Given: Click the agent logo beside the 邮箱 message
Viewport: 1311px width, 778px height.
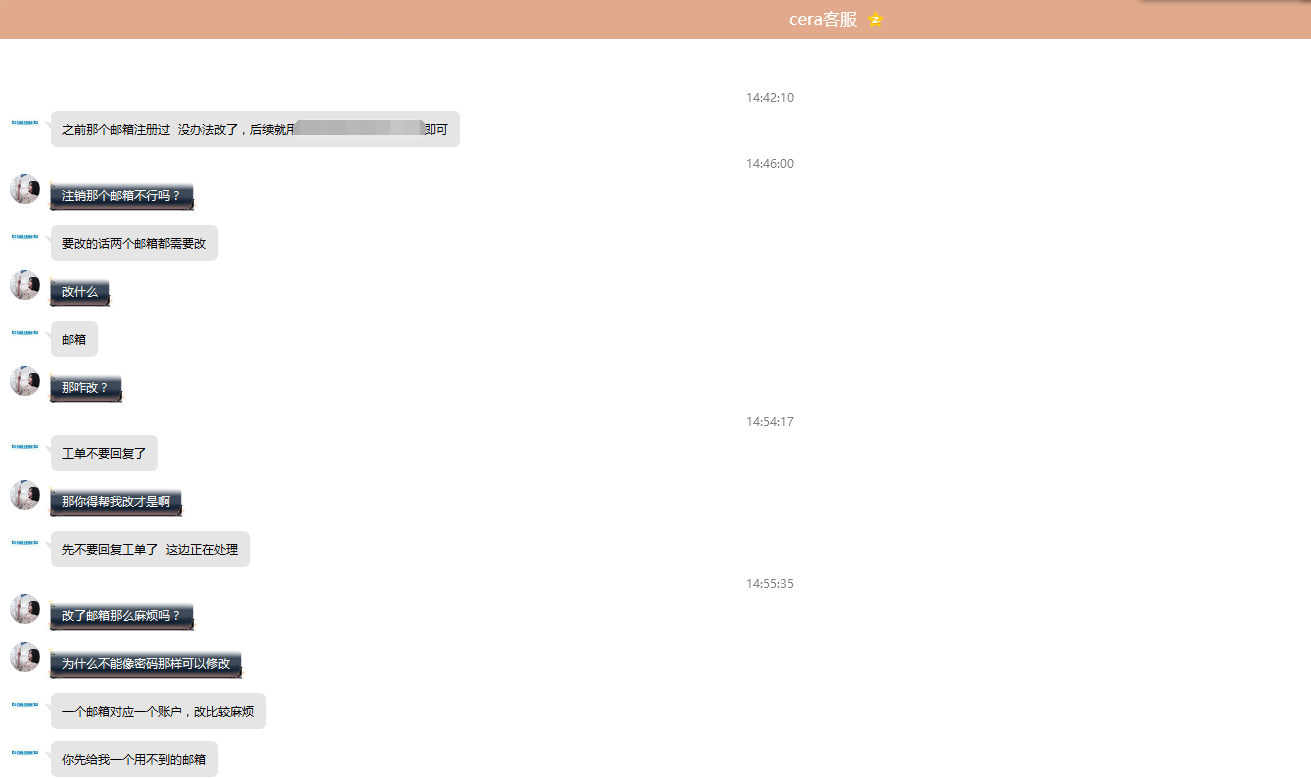Looking at the screenshot, I should [x=25, y=333].
